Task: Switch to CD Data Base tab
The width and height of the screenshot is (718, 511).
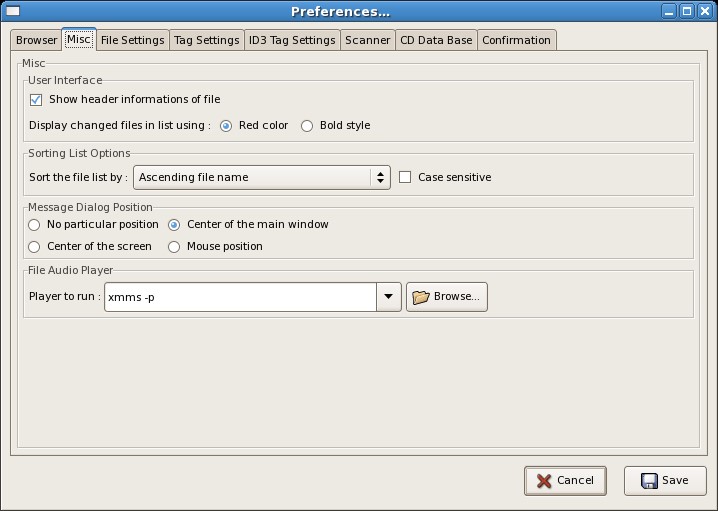Action: pyautogui.click(x=436, y=40)
